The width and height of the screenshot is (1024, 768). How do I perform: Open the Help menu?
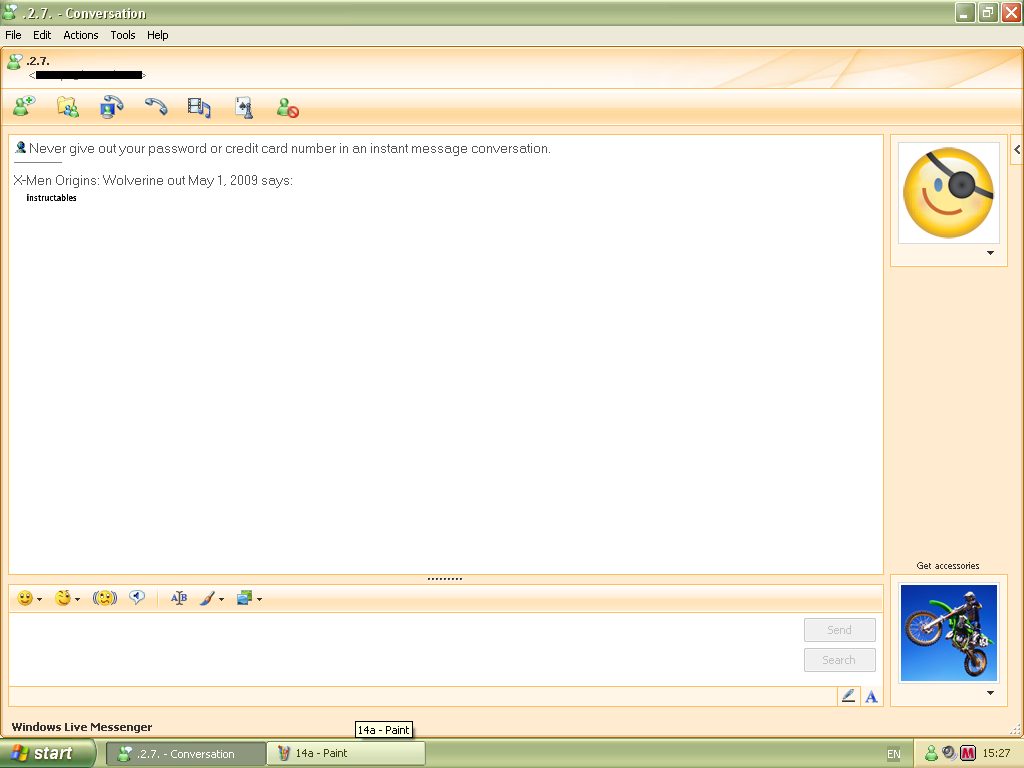click(157, 35)
